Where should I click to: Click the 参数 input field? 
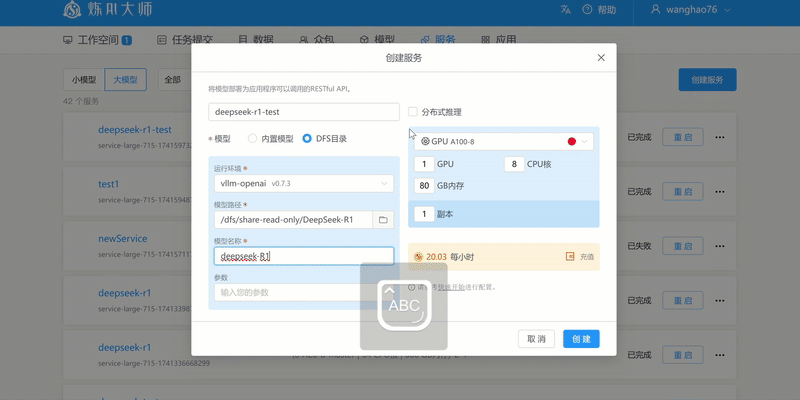pyautogui.click(x=304, y=292)
